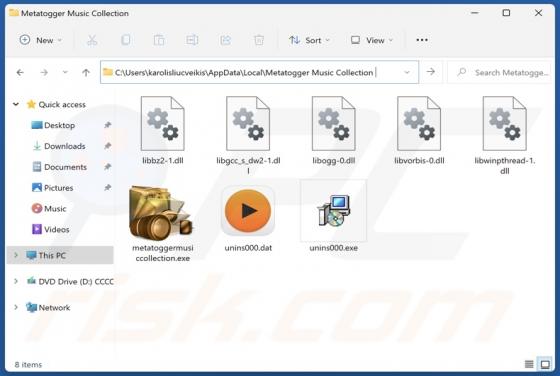Click the libvorbis-0.dll filename text
560x376 pixels.
tap(419, 161)
